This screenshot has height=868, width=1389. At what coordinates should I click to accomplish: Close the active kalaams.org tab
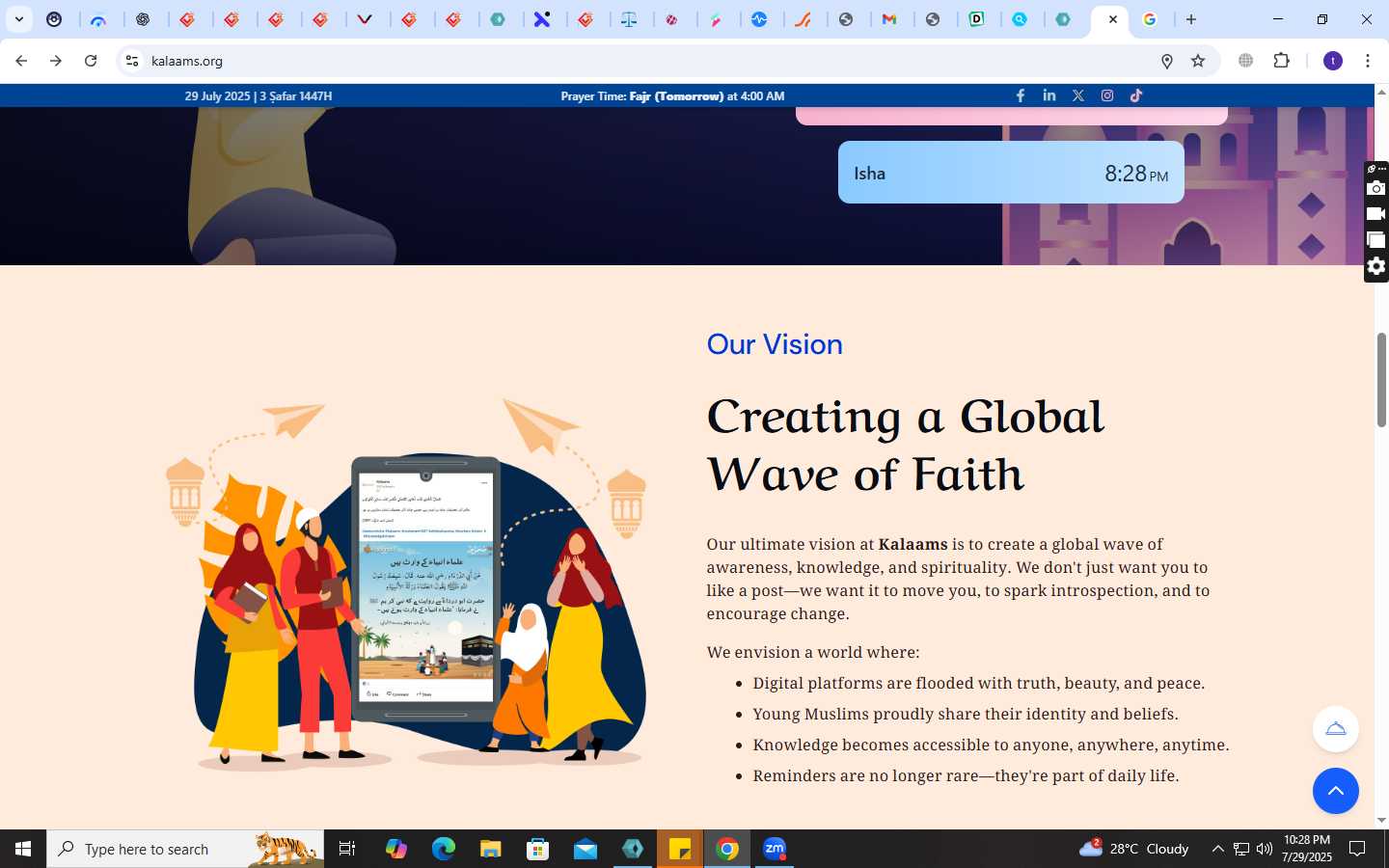click(1112, 19)
